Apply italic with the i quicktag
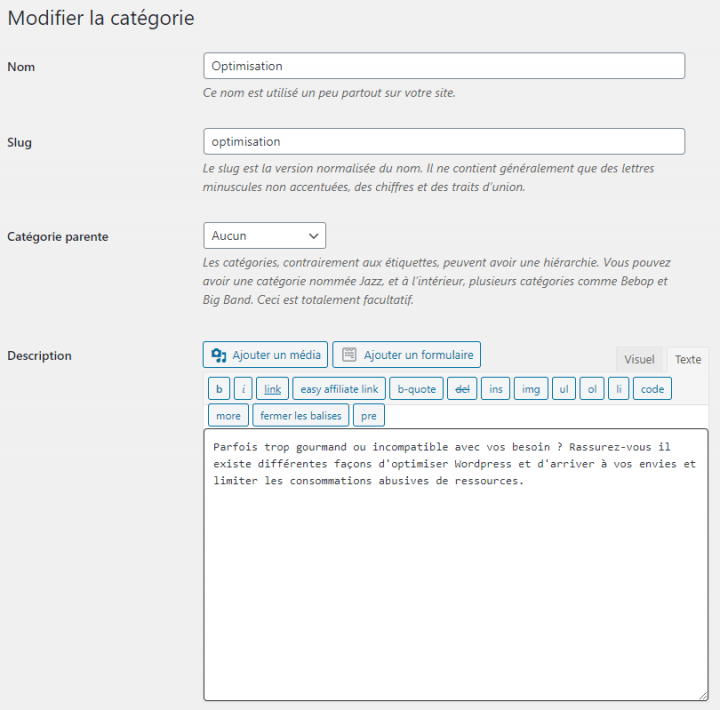This screenshot has width=720, height=710. click(x=243, y=389)
